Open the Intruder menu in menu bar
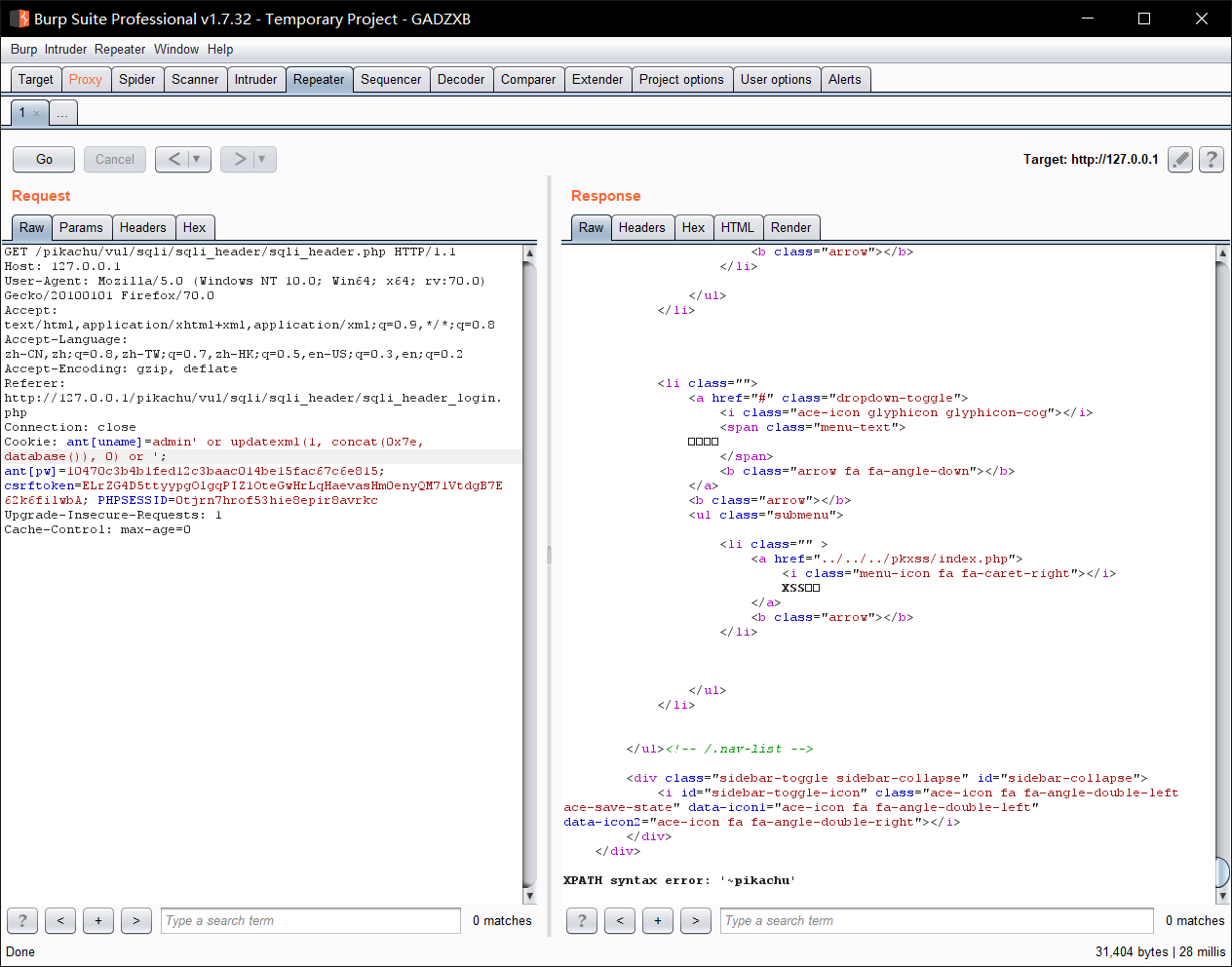 coord(65,49)
